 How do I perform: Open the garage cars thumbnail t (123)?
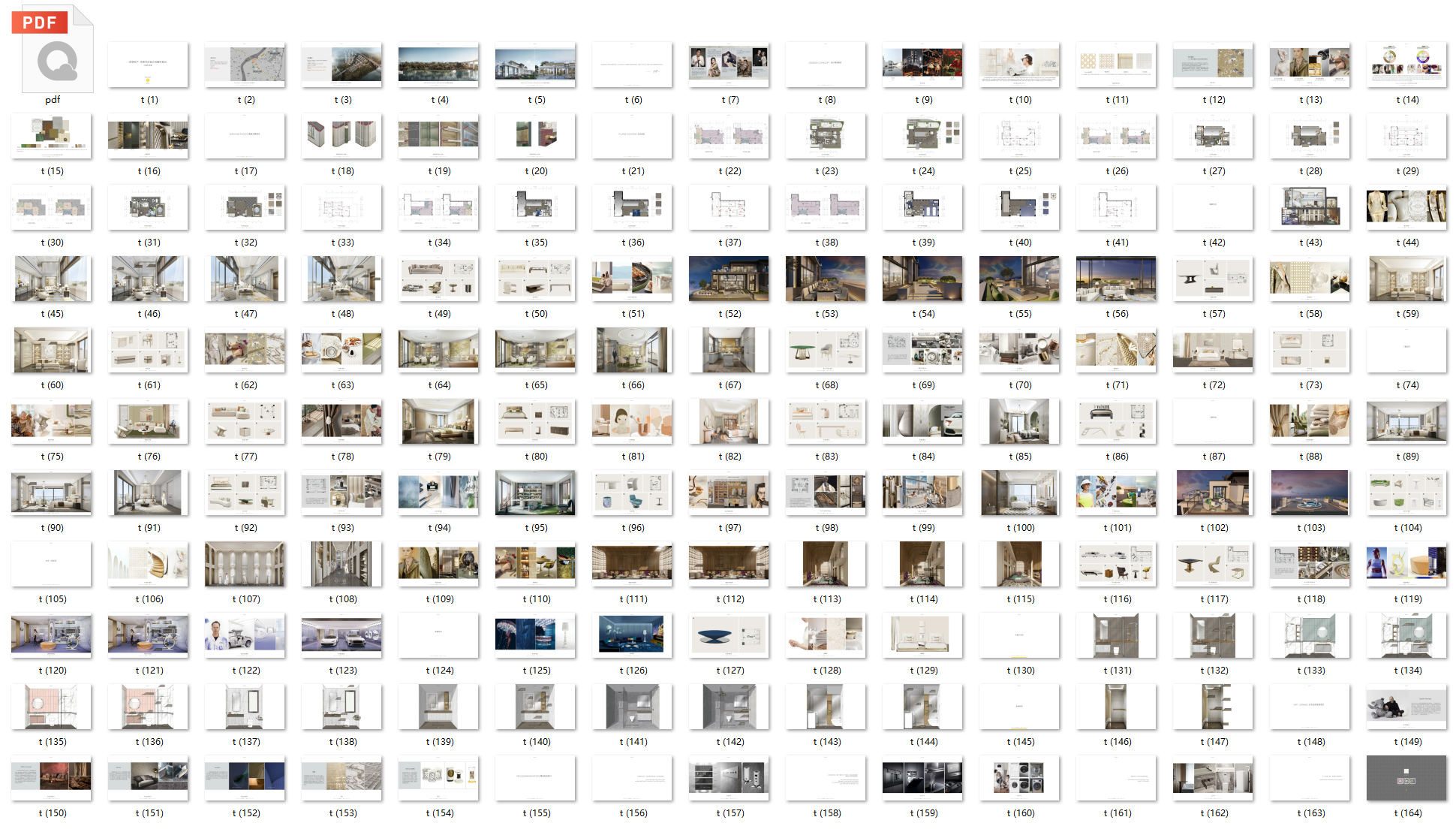tap(341, 635)
